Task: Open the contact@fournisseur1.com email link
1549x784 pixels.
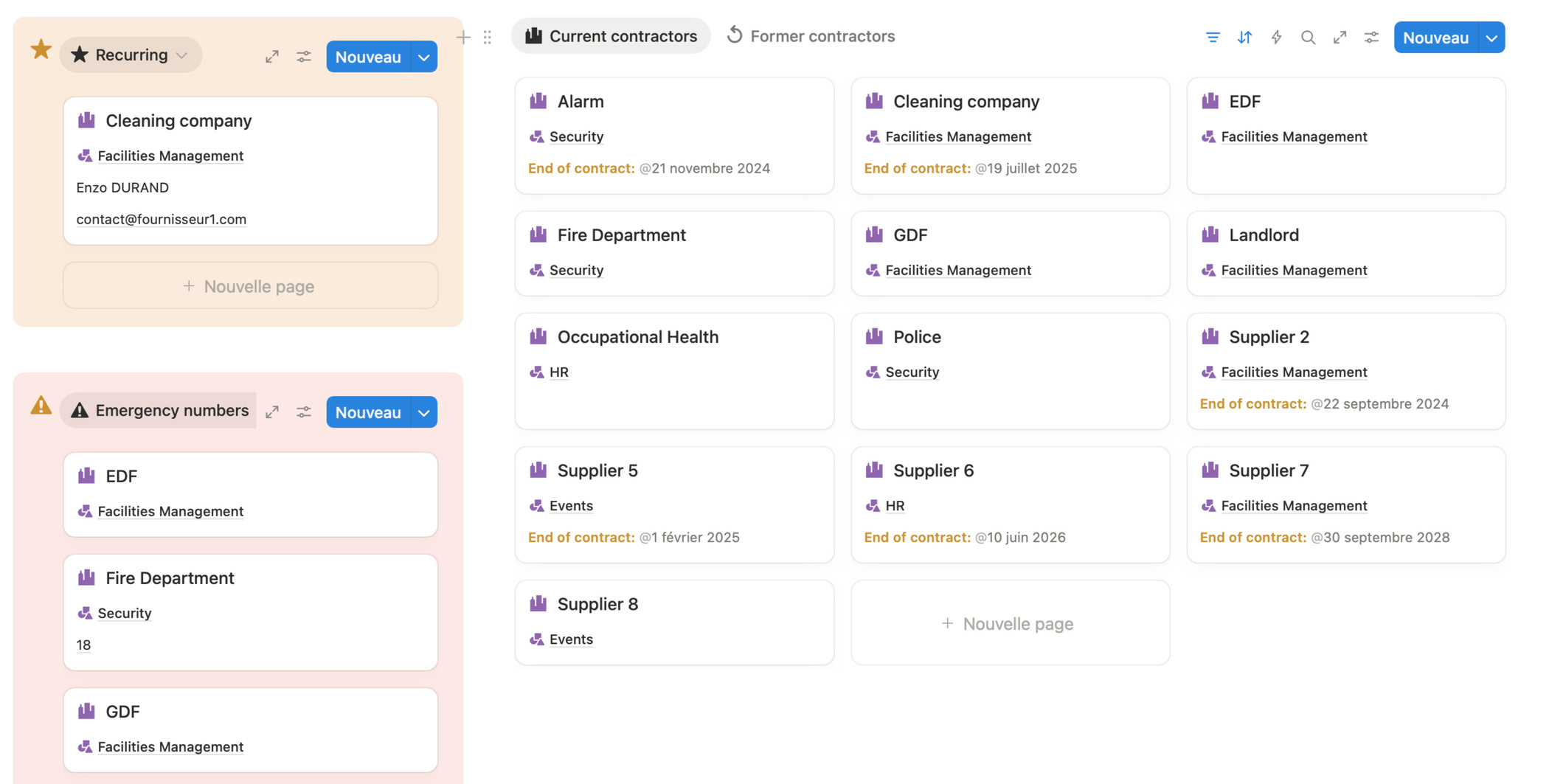Action: [x=162, y=219]
